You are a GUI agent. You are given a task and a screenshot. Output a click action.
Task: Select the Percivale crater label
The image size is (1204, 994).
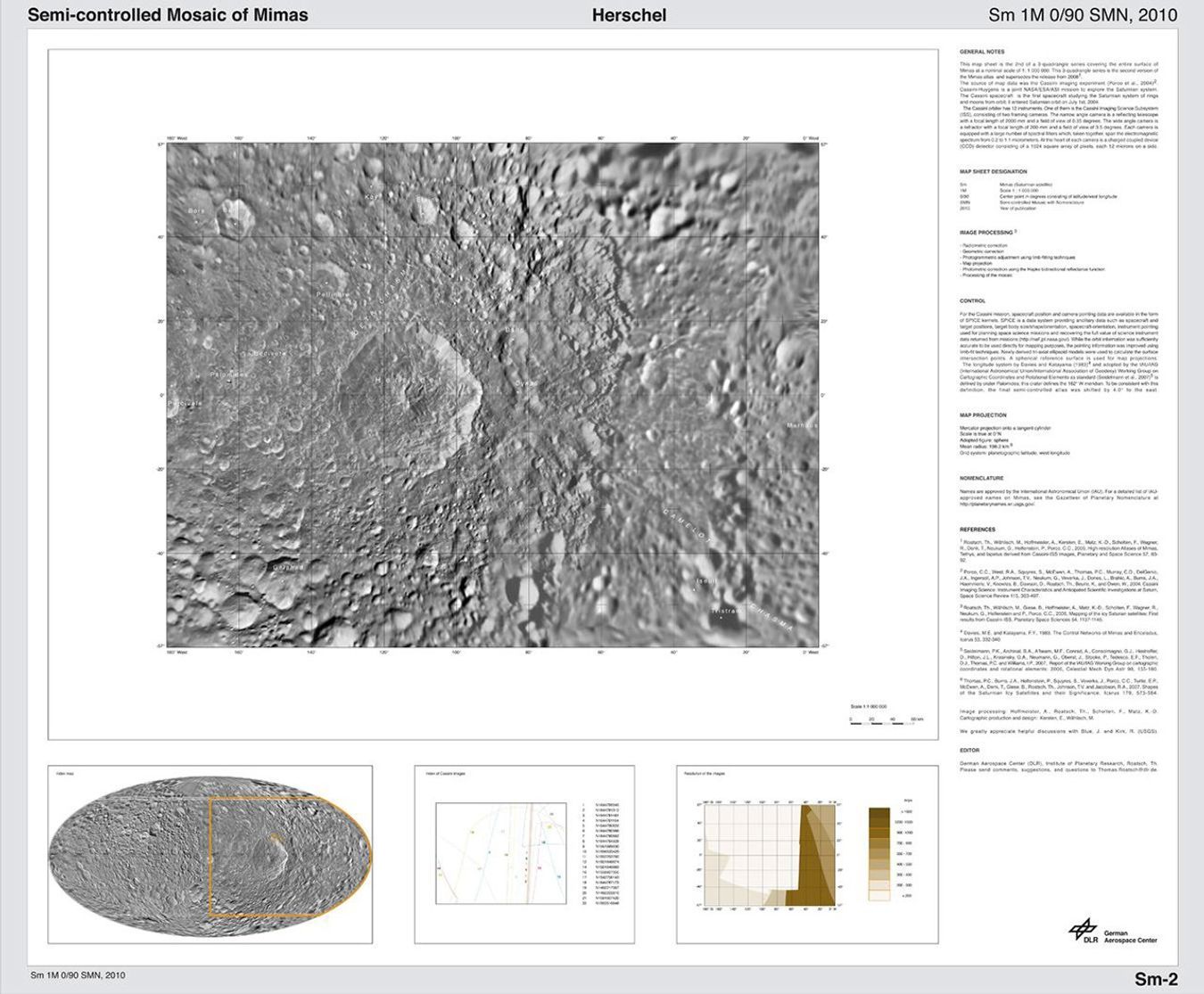pyautogui.click(x=185, y=403)
